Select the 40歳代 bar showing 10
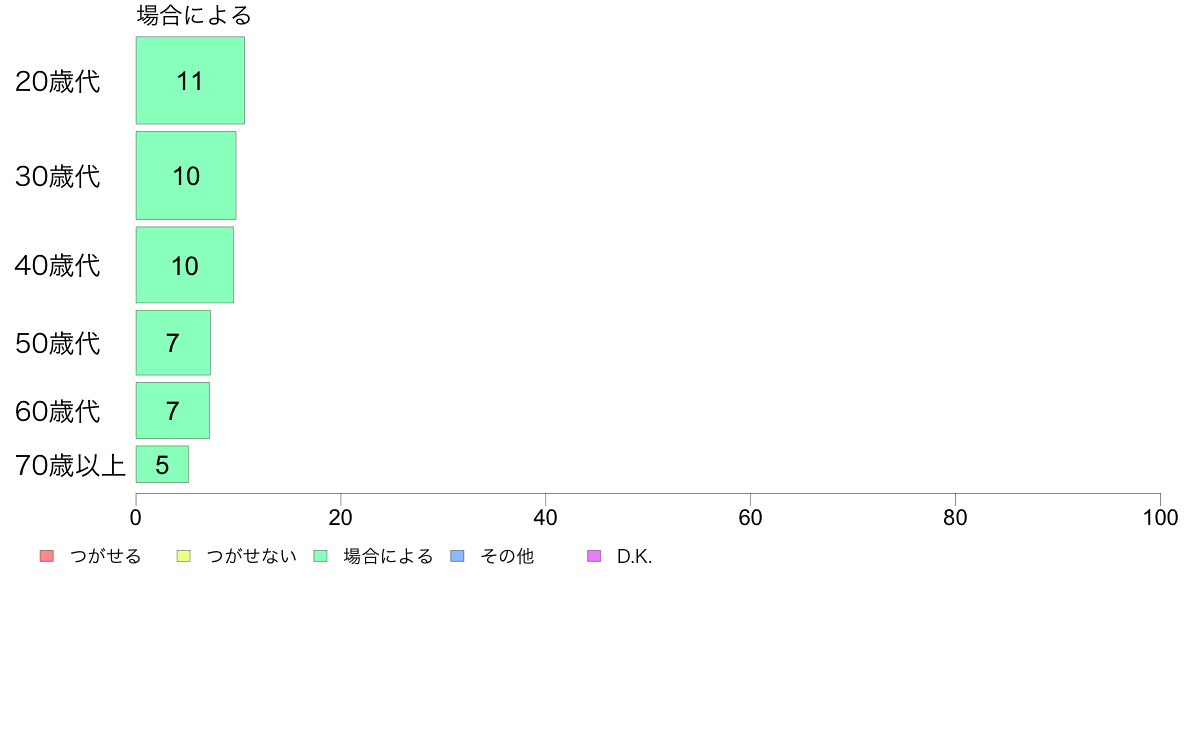 coord(185,265)
